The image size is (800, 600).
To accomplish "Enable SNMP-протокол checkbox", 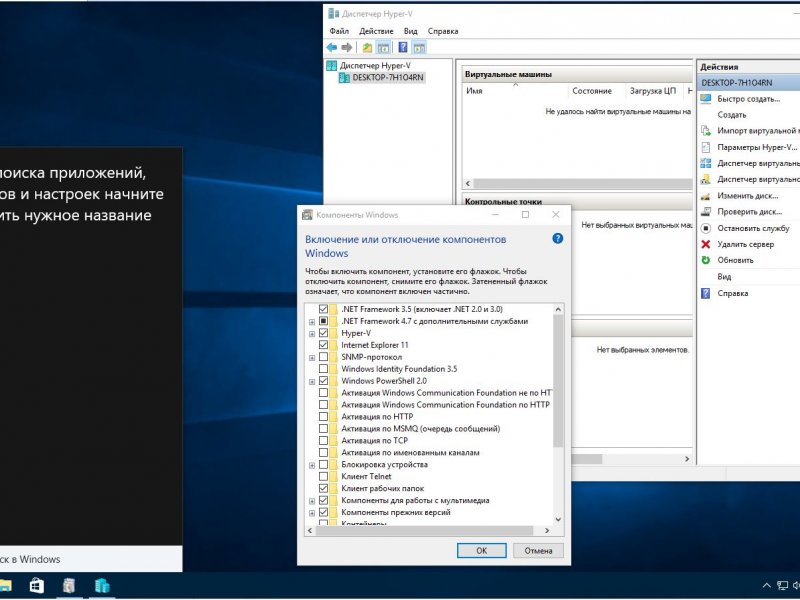I will click(323, 357).
